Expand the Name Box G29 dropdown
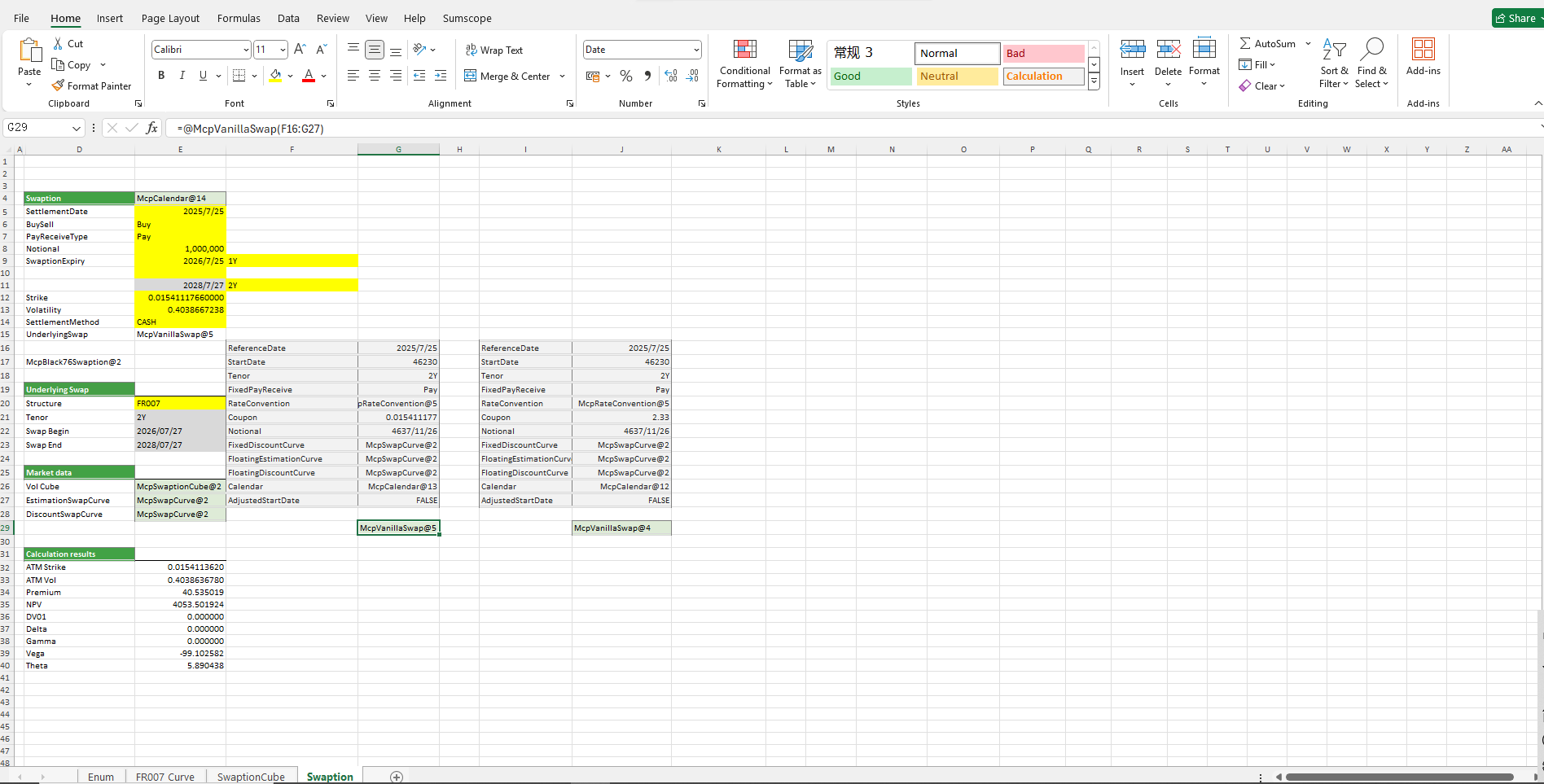 (x=77, y=128)
